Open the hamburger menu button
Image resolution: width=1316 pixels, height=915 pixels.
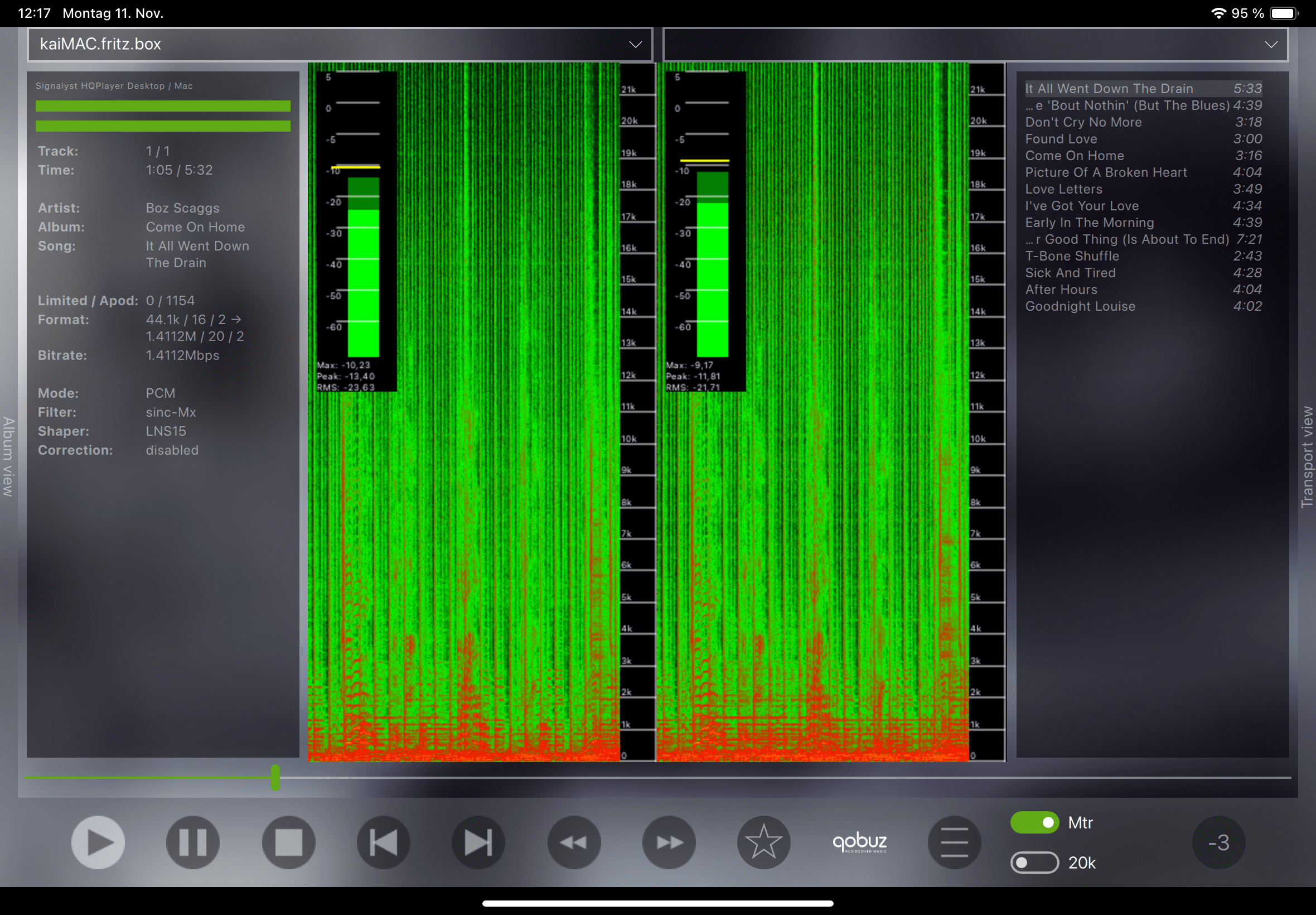coord(955,842)
